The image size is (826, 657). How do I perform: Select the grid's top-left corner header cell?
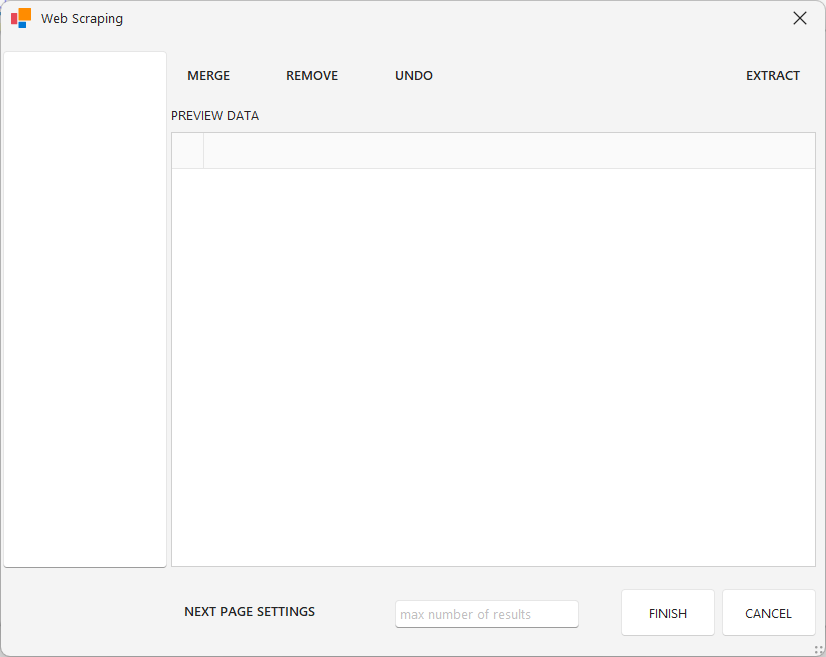point(188,151)
